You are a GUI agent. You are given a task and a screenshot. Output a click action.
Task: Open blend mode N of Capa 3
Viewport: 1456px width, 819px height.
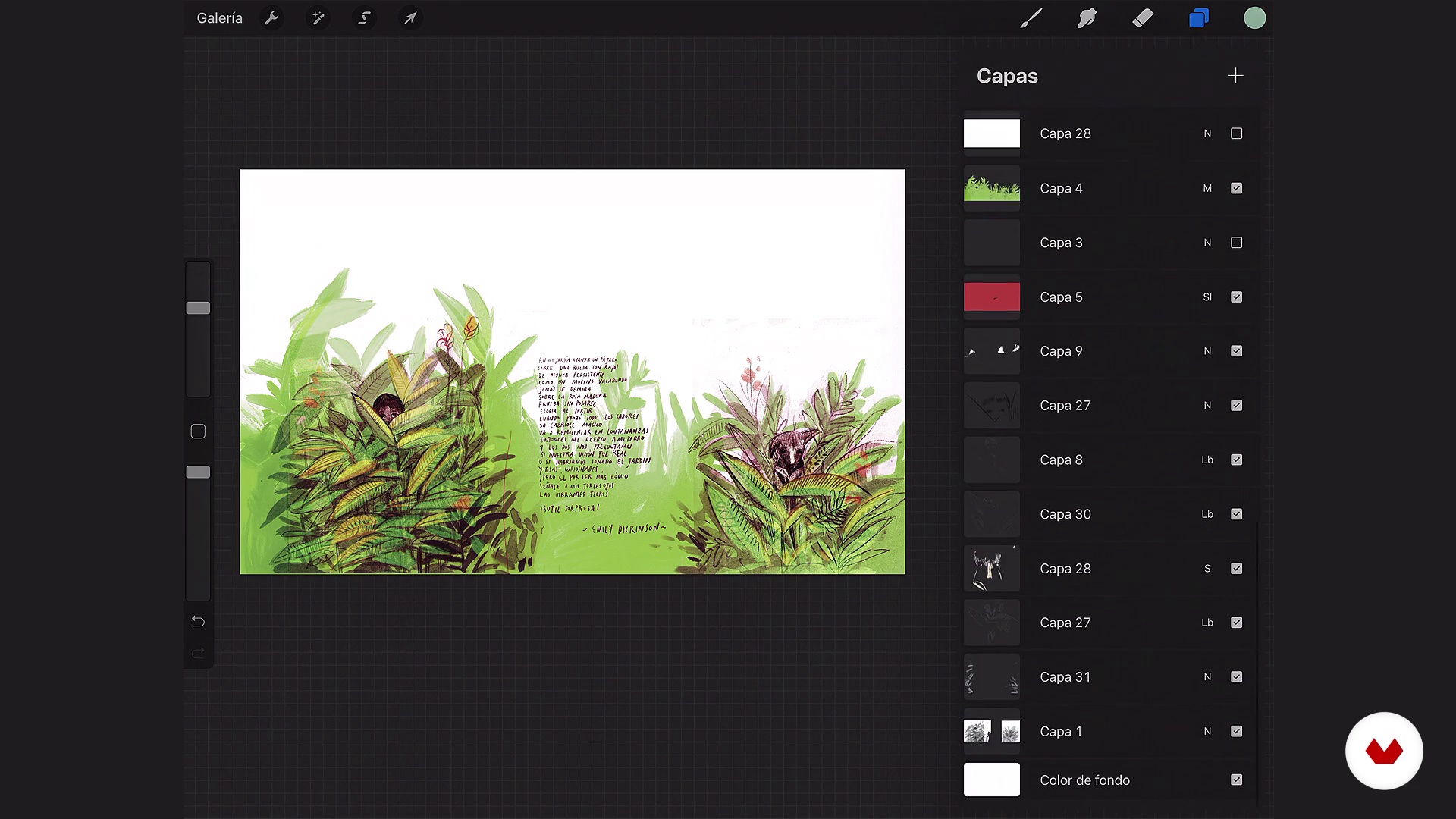[1207, 243]
